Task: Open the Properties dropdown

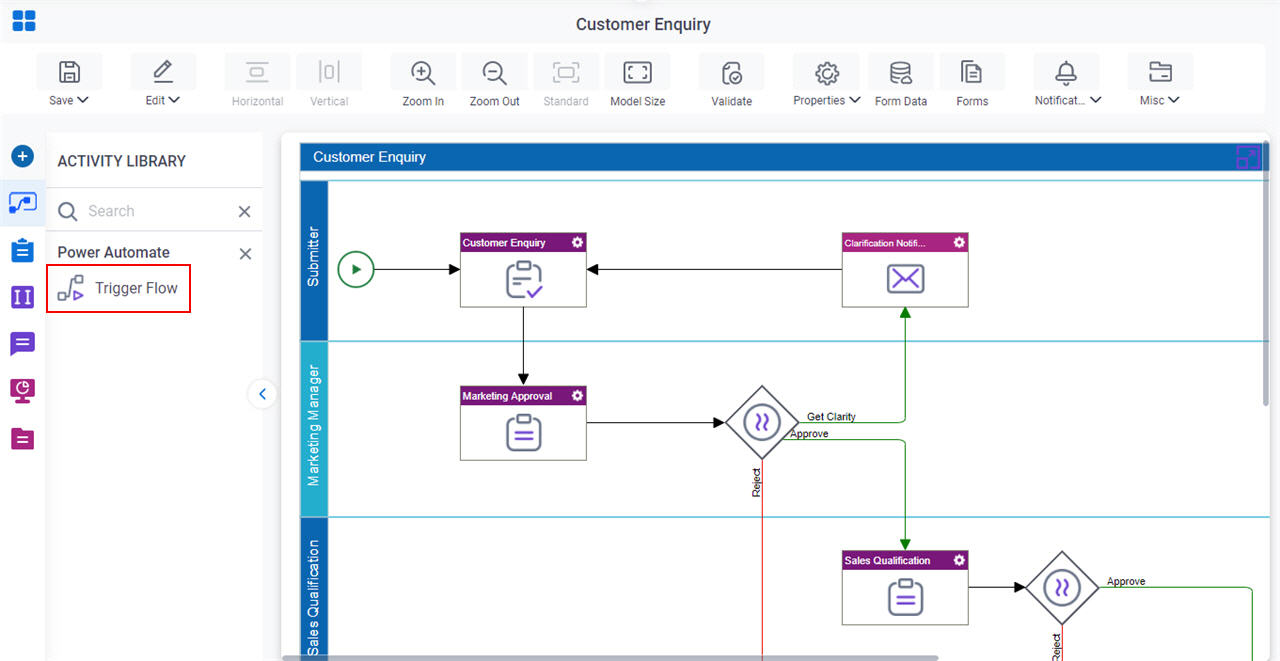Action: tap(826, 100)
